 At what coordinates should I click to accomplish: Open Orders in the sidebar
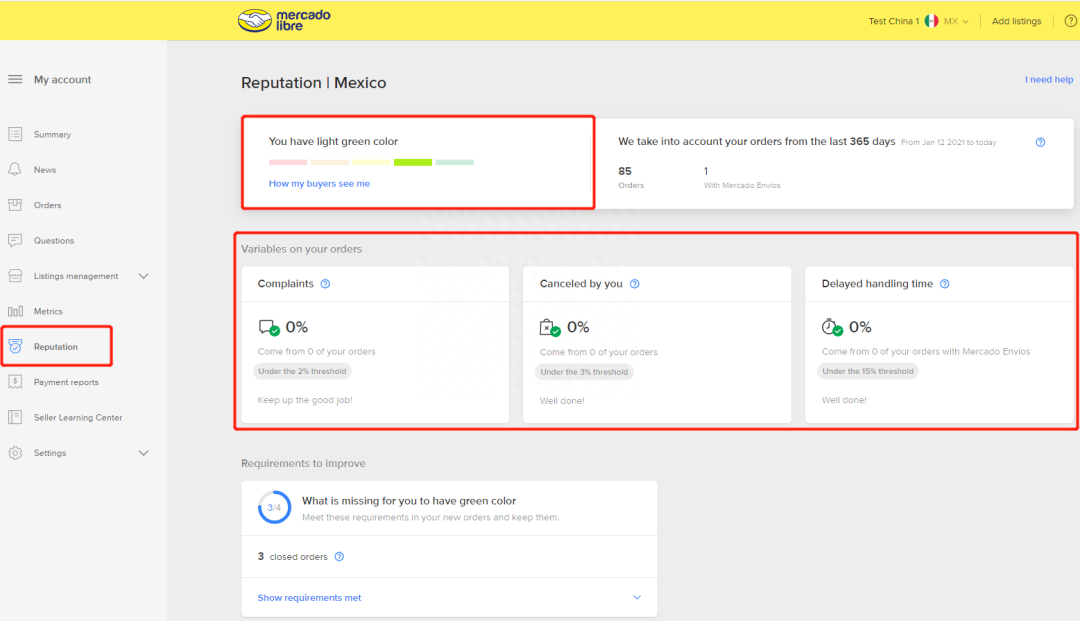[x=48, y=205]
